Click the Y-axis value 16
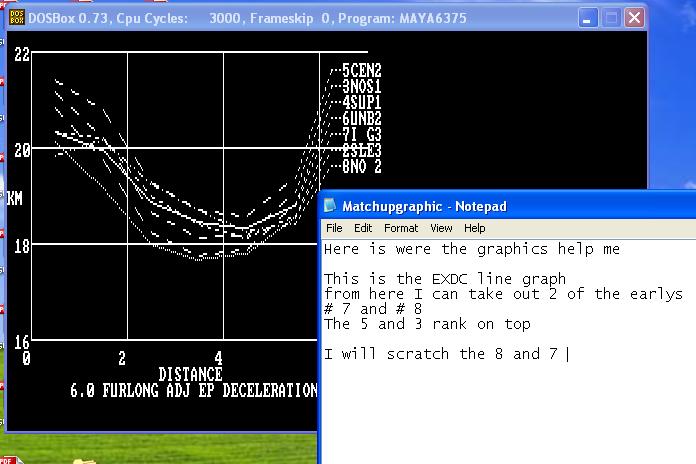696x464 pixels. point(22,342)
